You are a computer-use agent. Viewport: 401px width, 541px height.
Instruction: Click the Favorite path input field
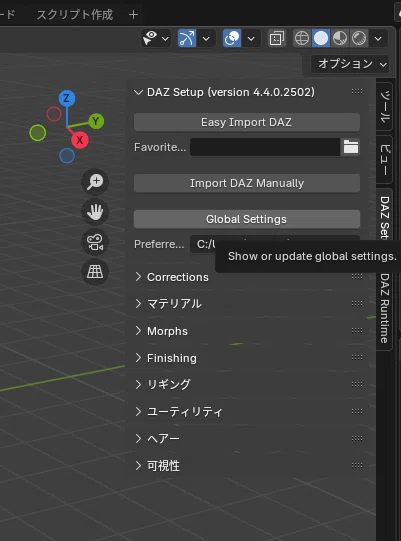[265, 147]
